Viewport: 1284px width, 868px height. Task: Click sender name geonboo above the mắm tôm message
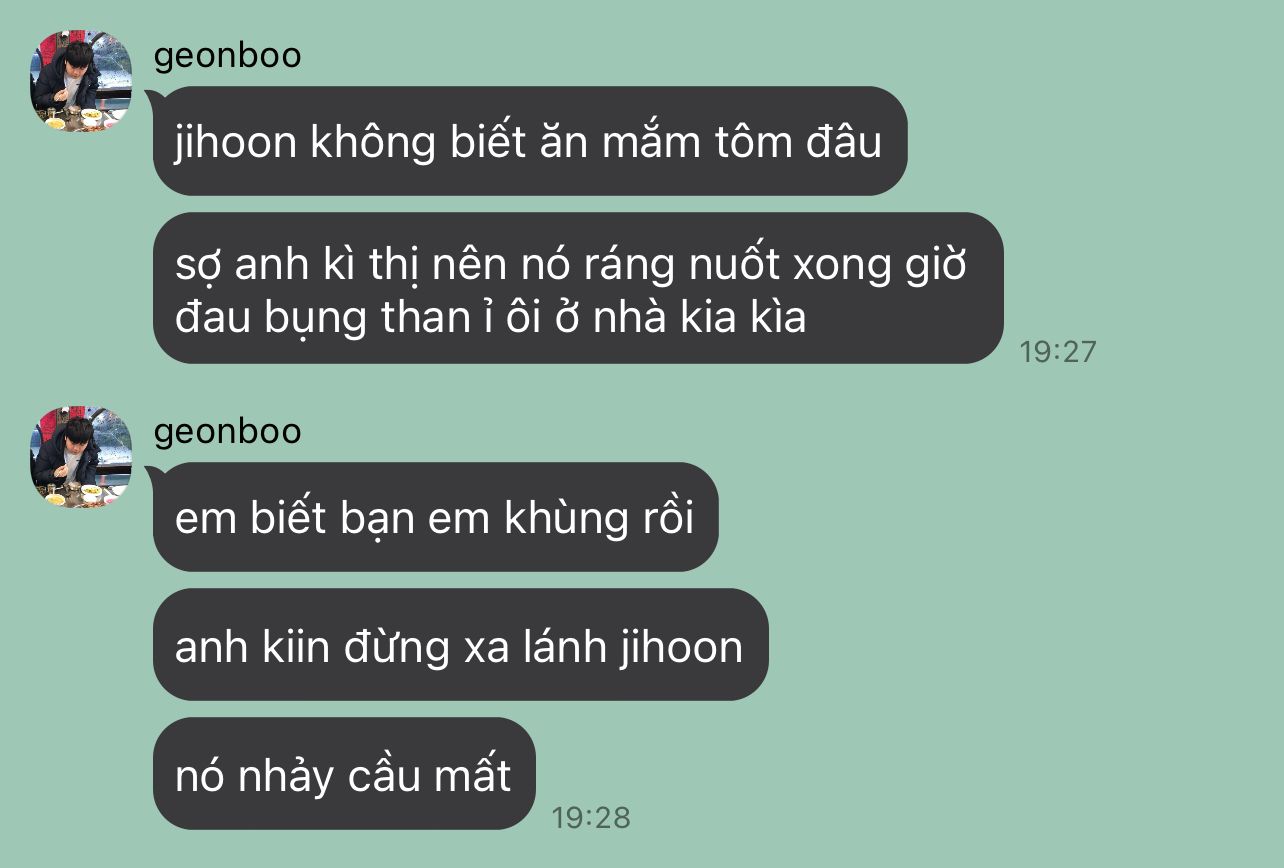[x=227, y=55]
